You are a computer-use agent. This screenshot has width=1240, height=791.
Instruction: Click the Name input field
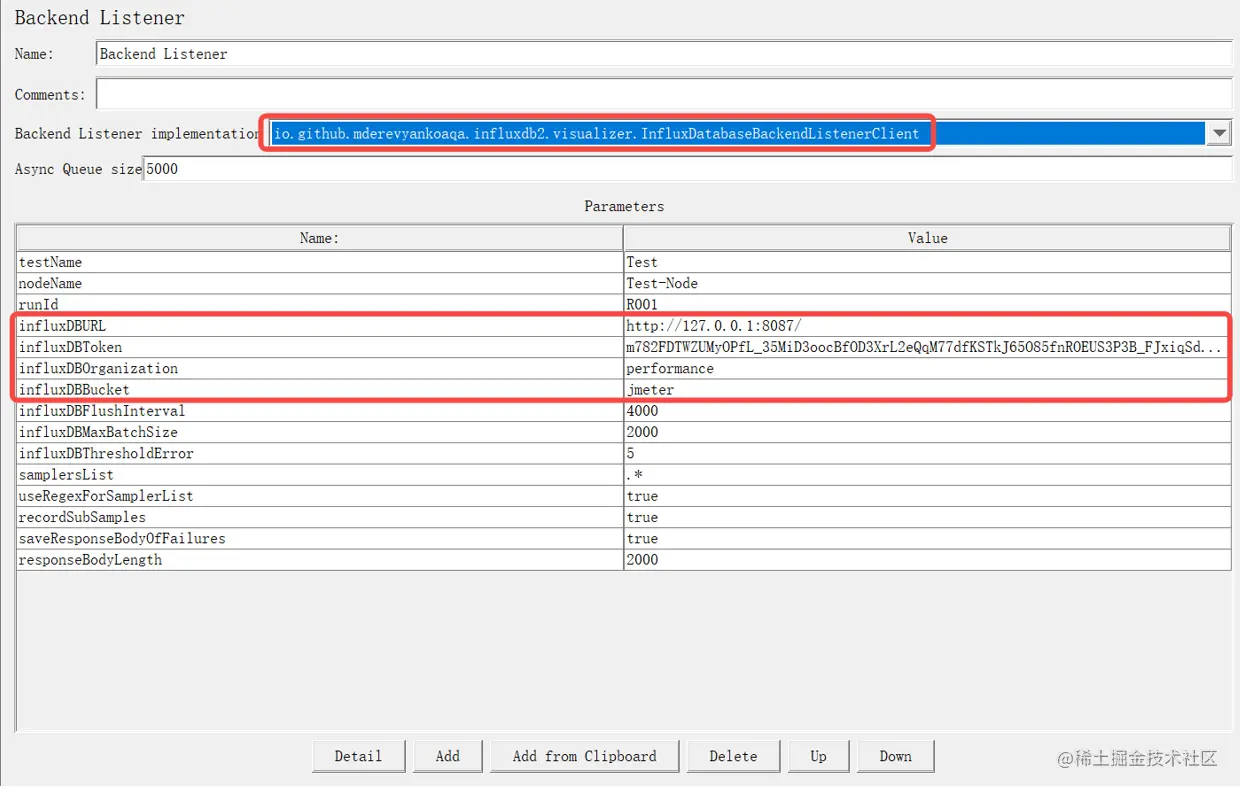tap(664, 54)
